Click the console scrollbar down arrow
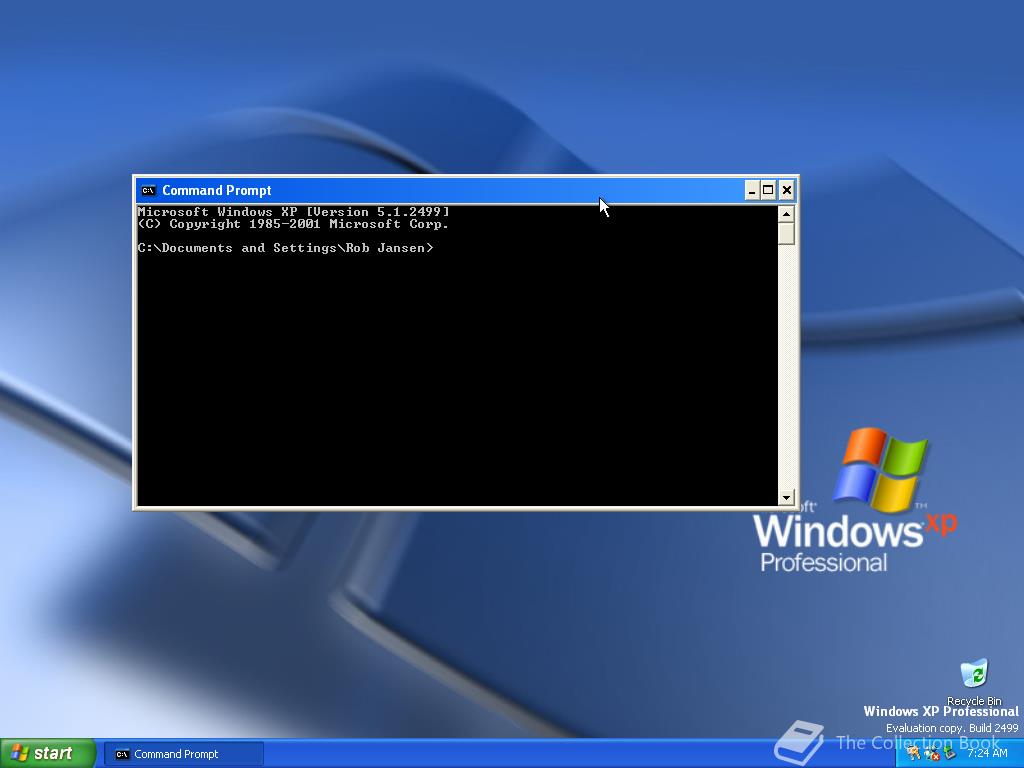Viewport: 1024px width, 768px height. (786, 498)
